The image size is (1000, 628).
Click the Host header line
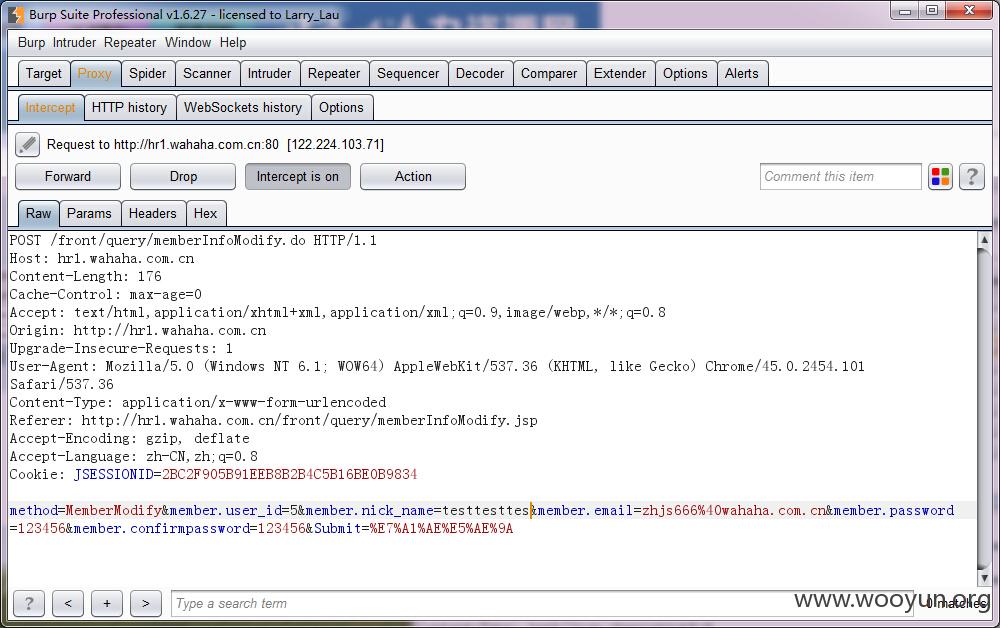101,258
